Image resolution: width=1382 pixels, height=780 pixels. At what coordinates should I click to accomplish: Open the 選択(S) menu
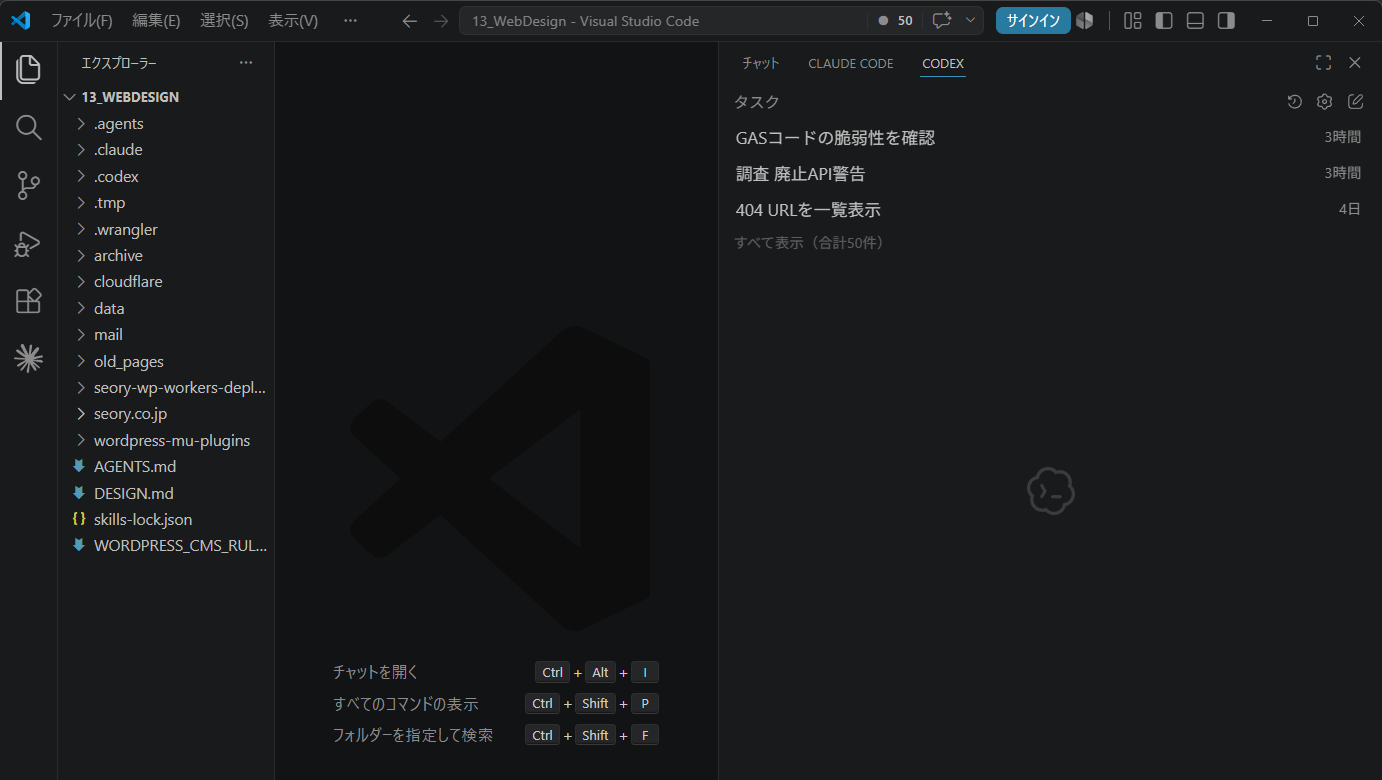(224, 20)
